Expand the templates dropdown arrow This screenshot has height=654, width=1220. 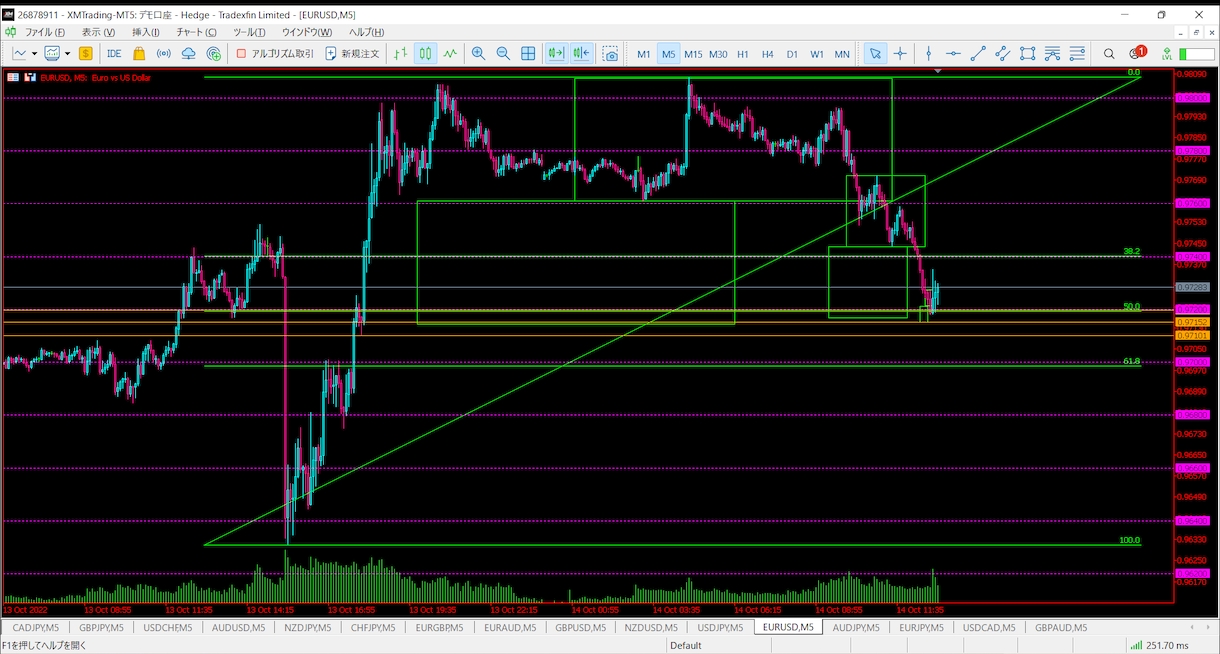[x=67, y=54]
